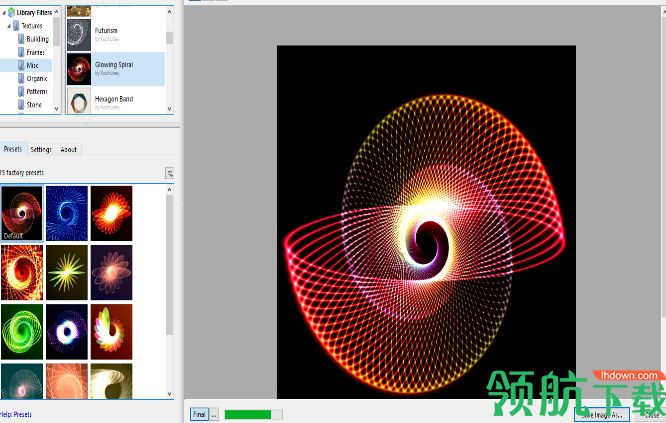Click the ellipsis button beside Final
666x423 pixels.
click(x=214, y=414)
